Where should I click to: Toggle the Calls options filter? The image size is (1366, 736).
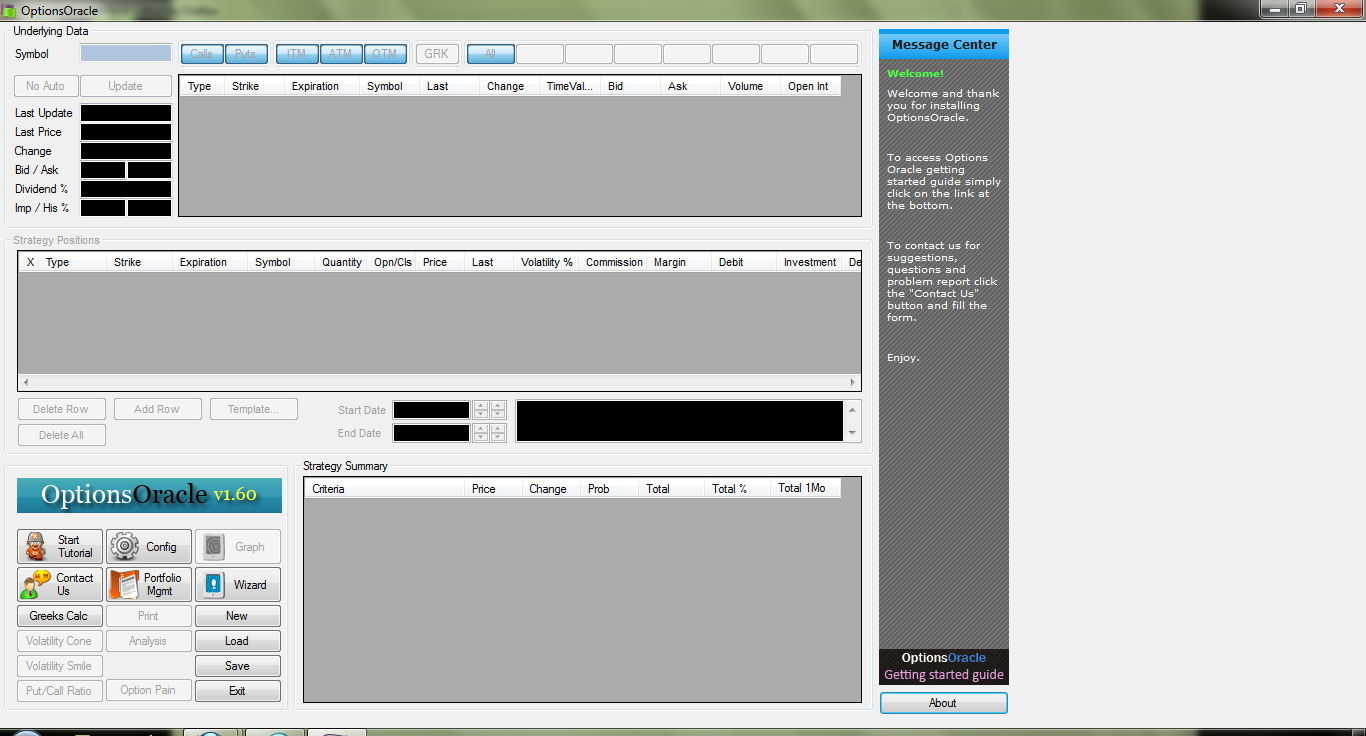click(201, 53)
